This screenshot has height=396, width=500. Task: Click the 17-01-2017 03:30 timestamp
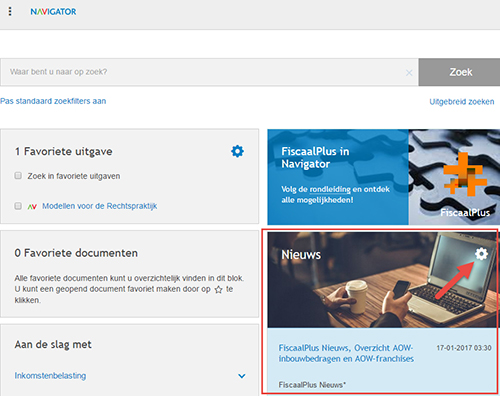(464, 348)
